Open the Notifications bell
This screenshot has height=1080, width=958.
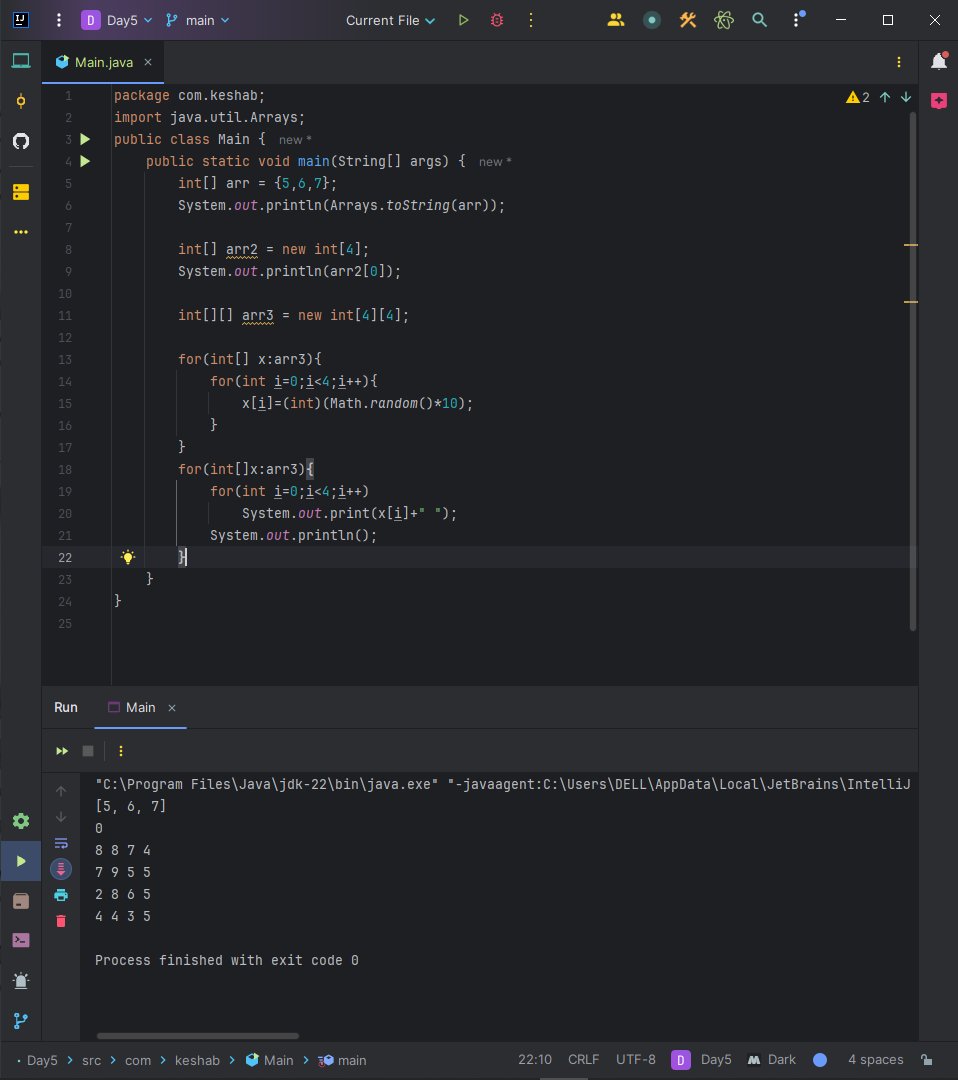coord(939,61)
